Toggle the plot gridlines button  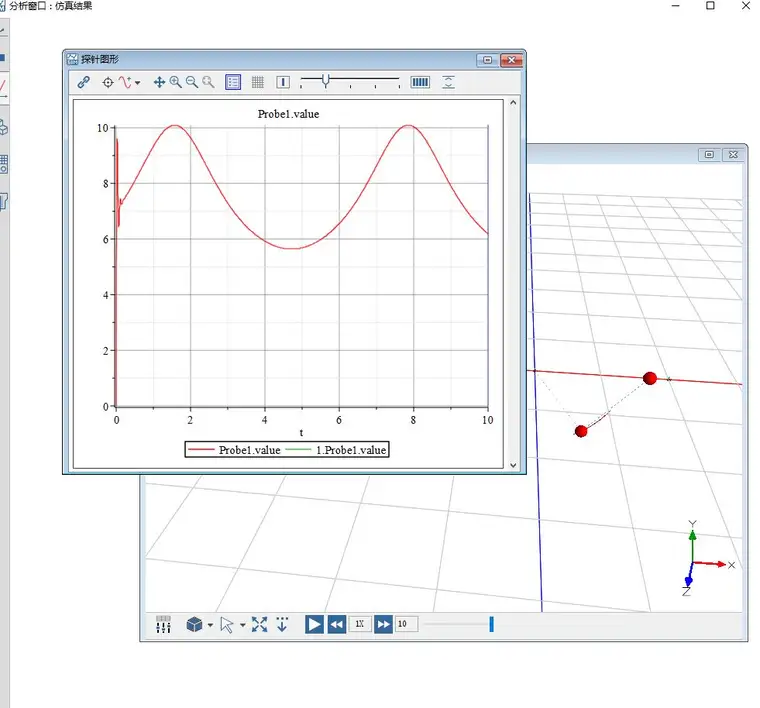258,82
